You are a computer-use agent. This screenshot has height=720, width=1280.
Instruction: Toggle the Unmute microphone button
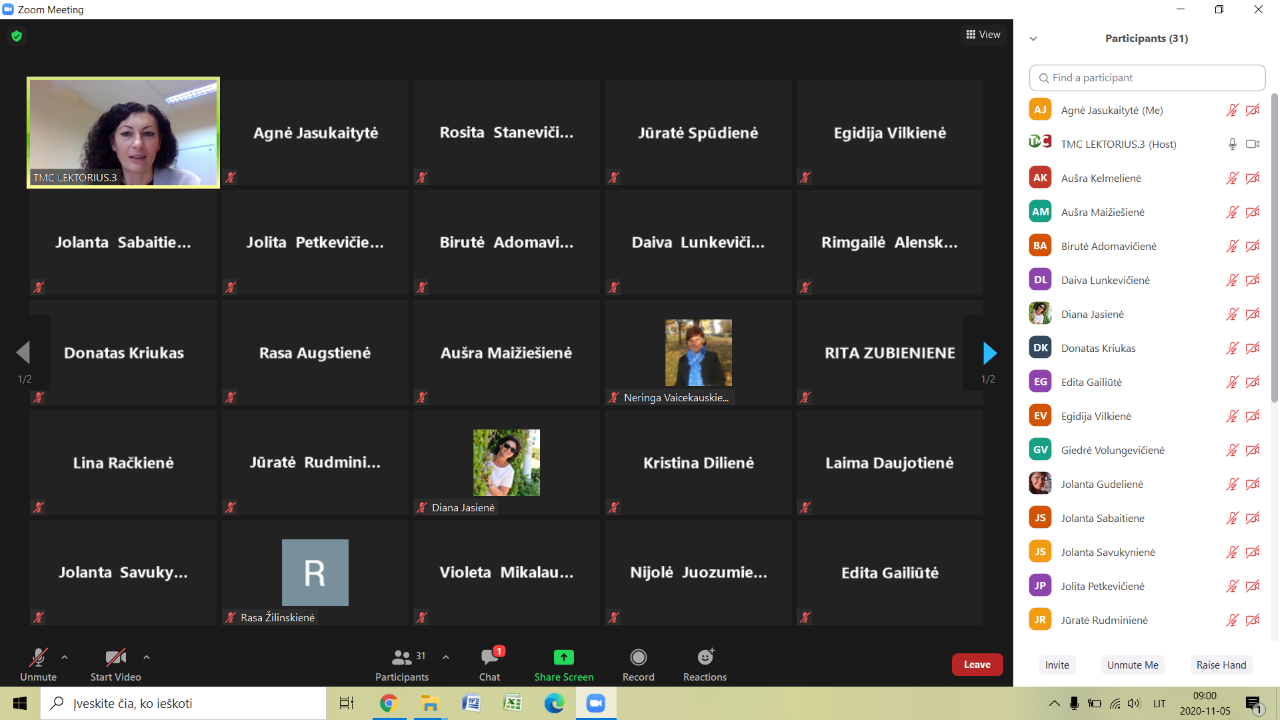coord(38,658)
